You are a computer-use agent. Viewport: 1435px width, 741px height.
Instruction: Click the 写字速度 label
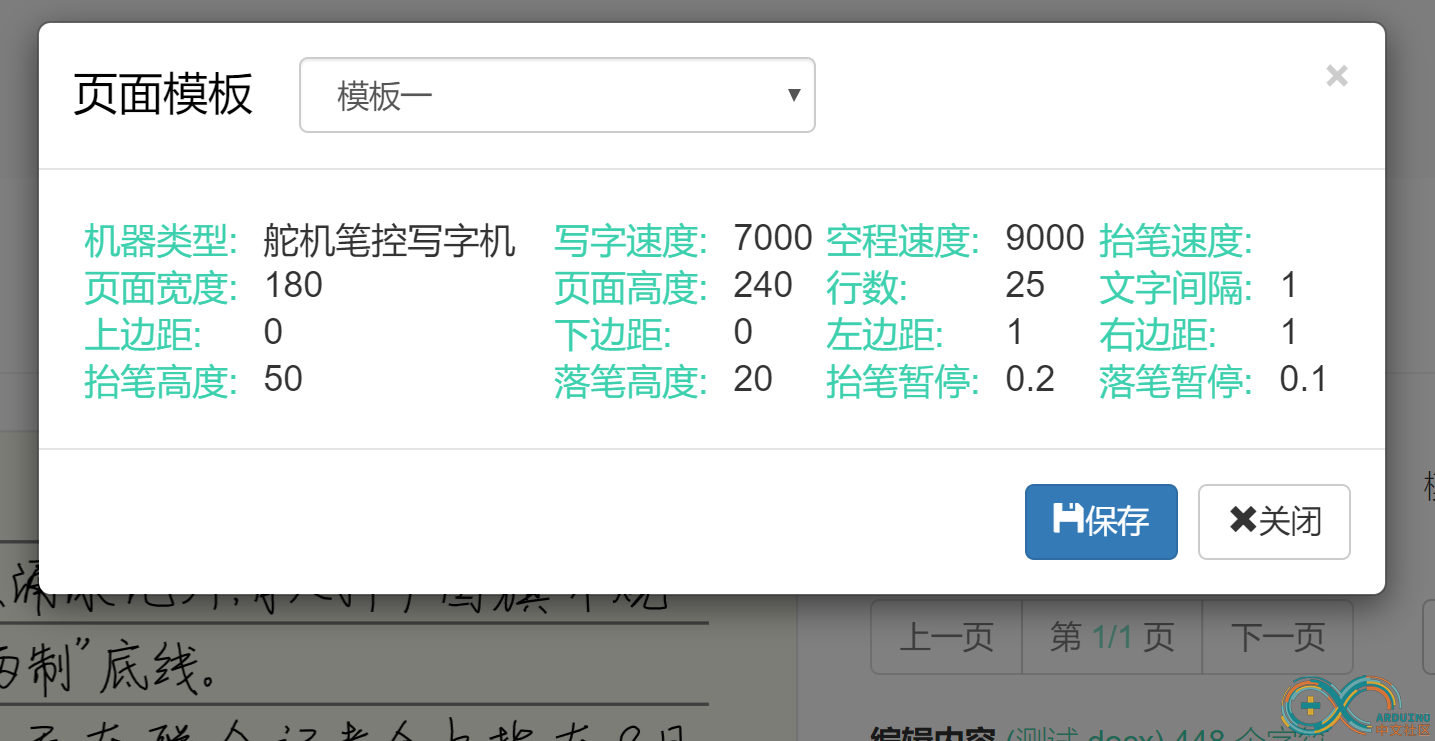631,241
